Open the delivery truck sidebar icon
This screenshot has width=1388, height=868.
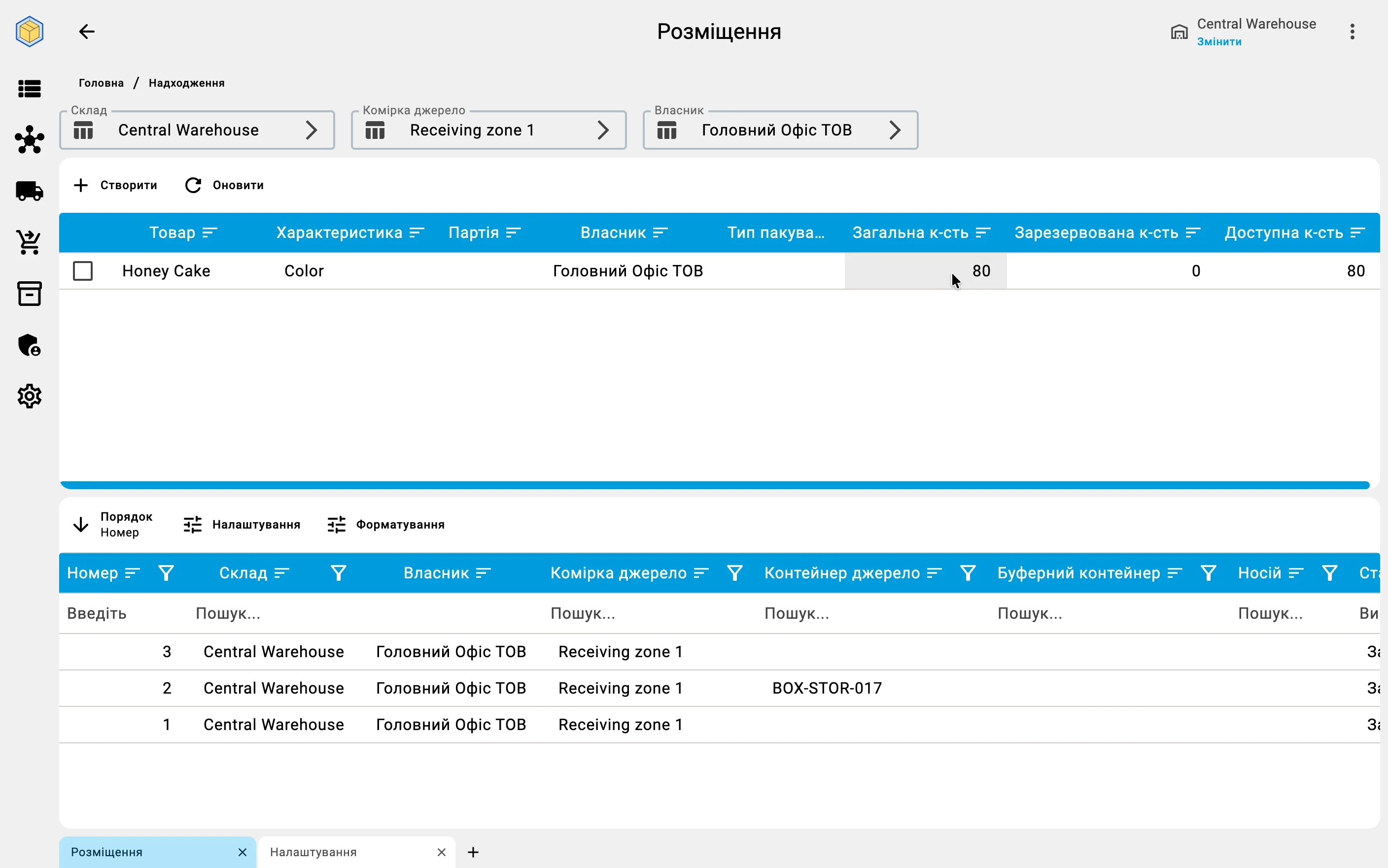click(x=29, y=191)
